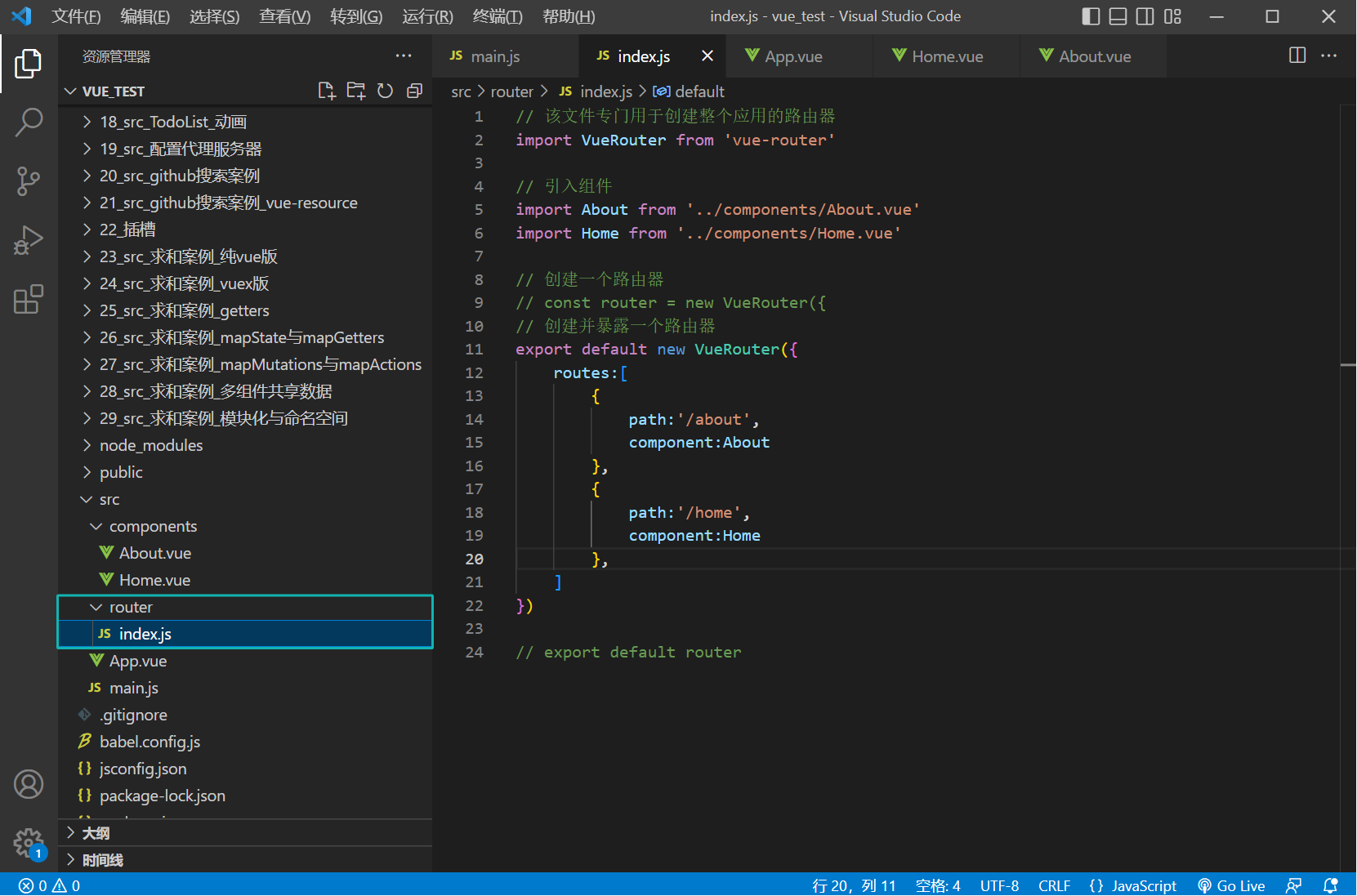Image resolution: width=1357 pixels, height=896 pixels.
Task: Click the editor minimap scrollbar area
Action: (x=1348, y=488)
